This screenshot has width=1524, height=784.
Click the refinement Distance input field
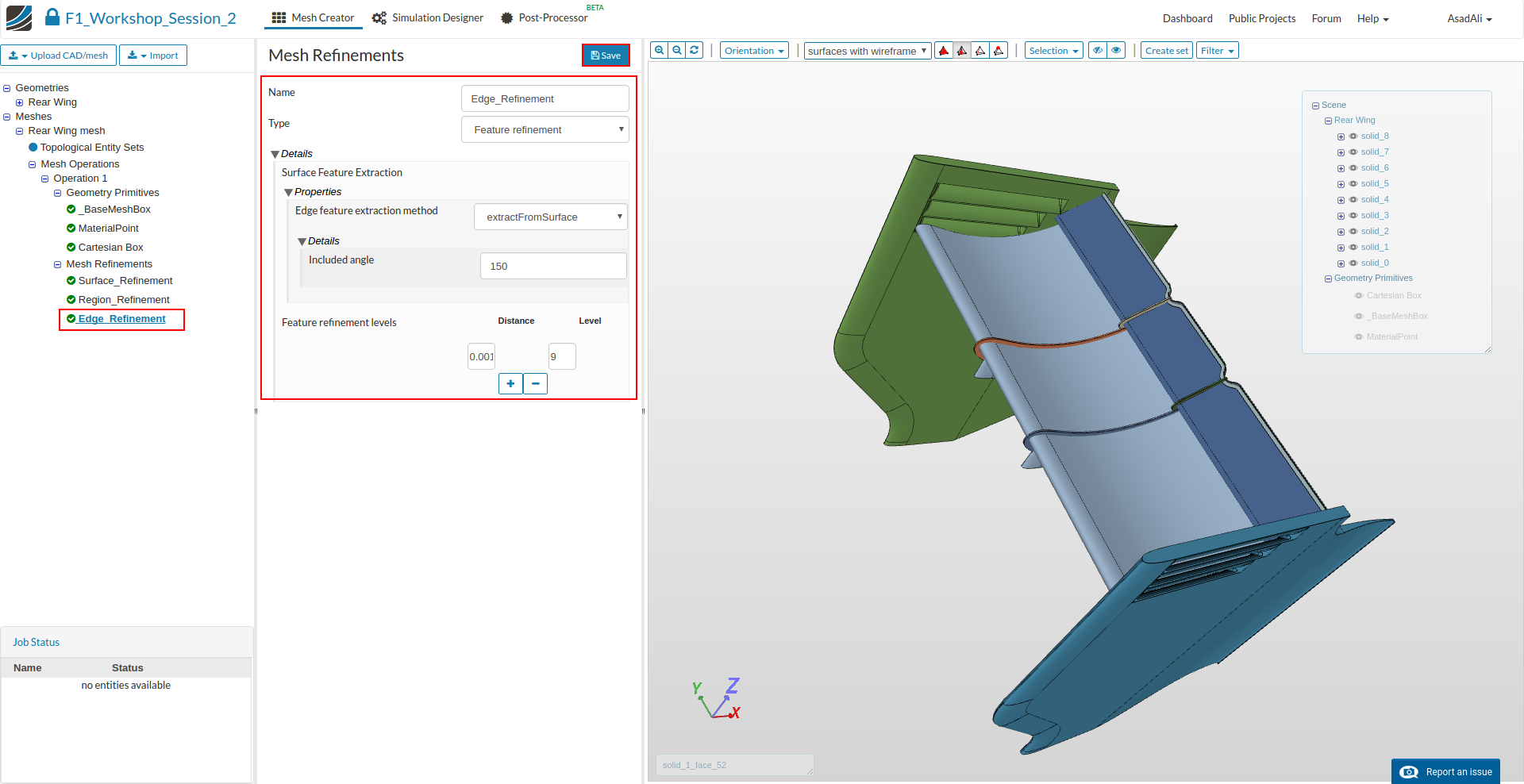click(482, 356)
